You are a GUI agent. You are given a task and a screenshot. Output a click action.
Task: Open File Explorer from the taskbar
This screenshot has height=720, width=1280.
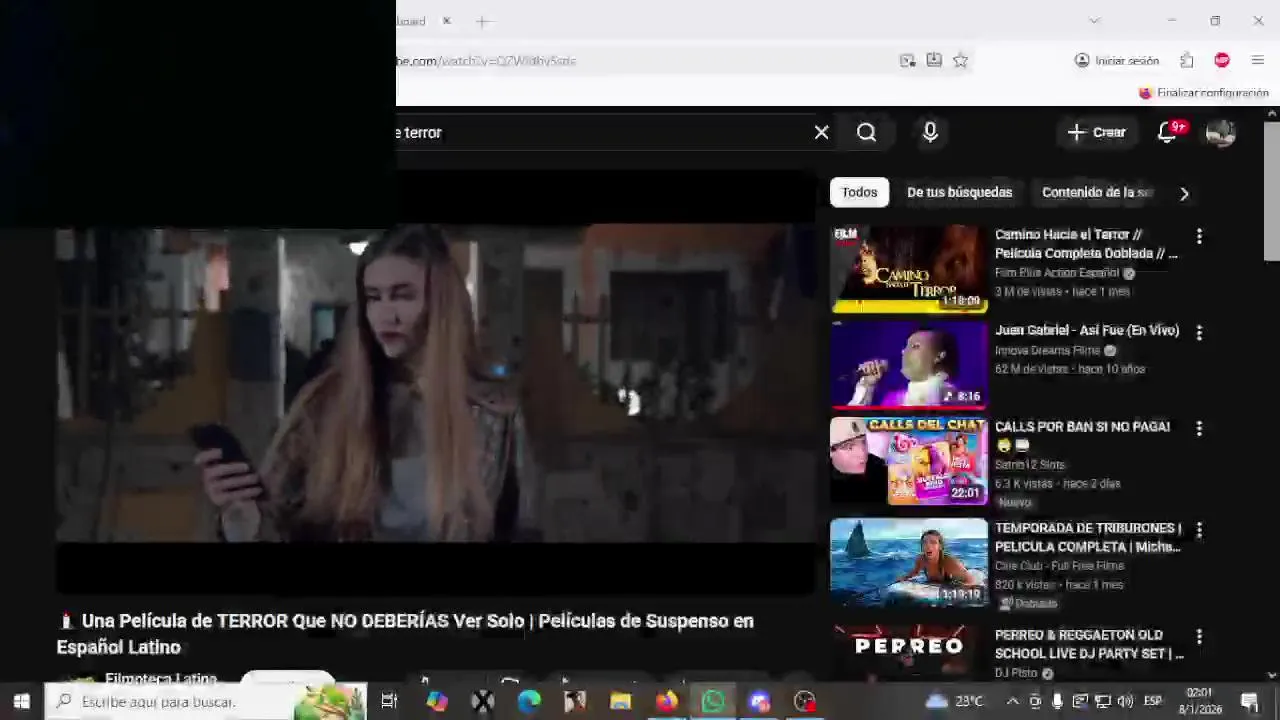(621, 701)
